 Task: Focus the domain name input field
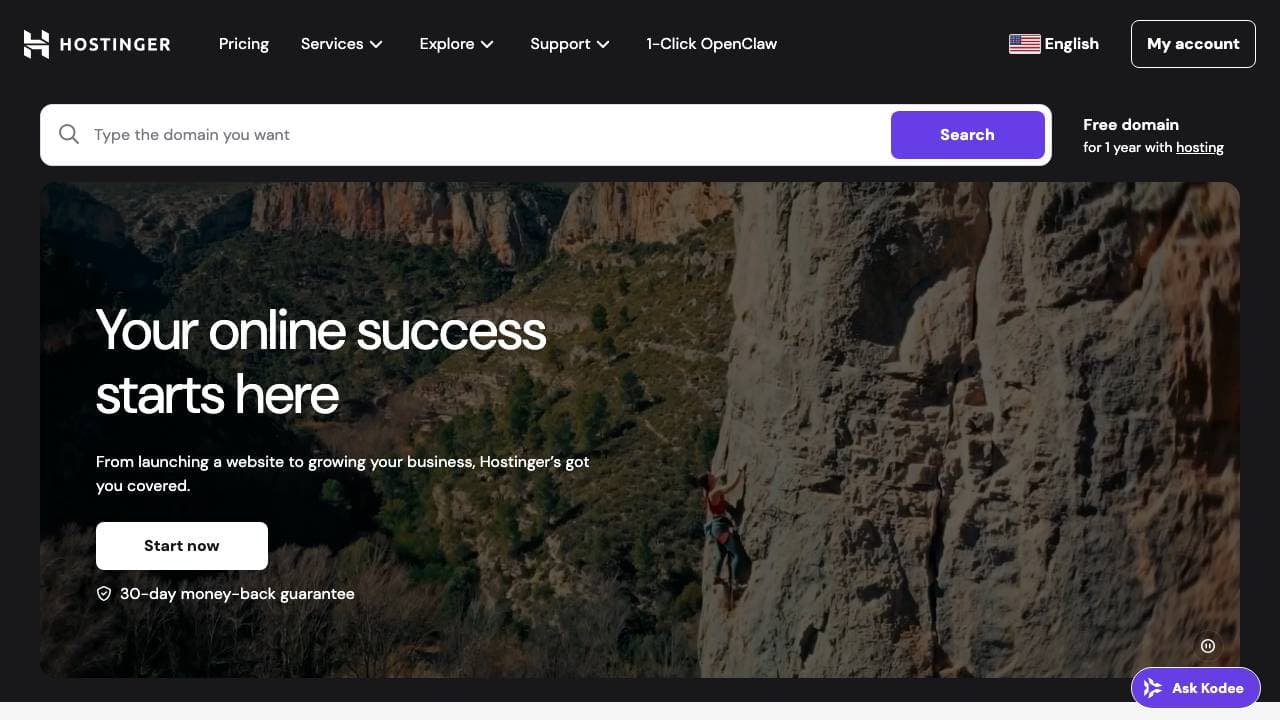pos(480,135)
